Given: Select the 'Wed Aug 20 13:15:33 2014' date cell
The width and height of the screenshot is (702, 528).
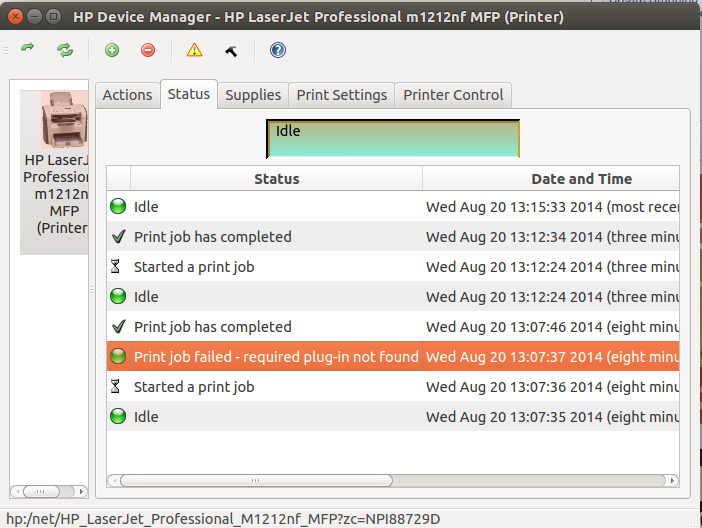Looking at the screenshot, I should 552,207.
